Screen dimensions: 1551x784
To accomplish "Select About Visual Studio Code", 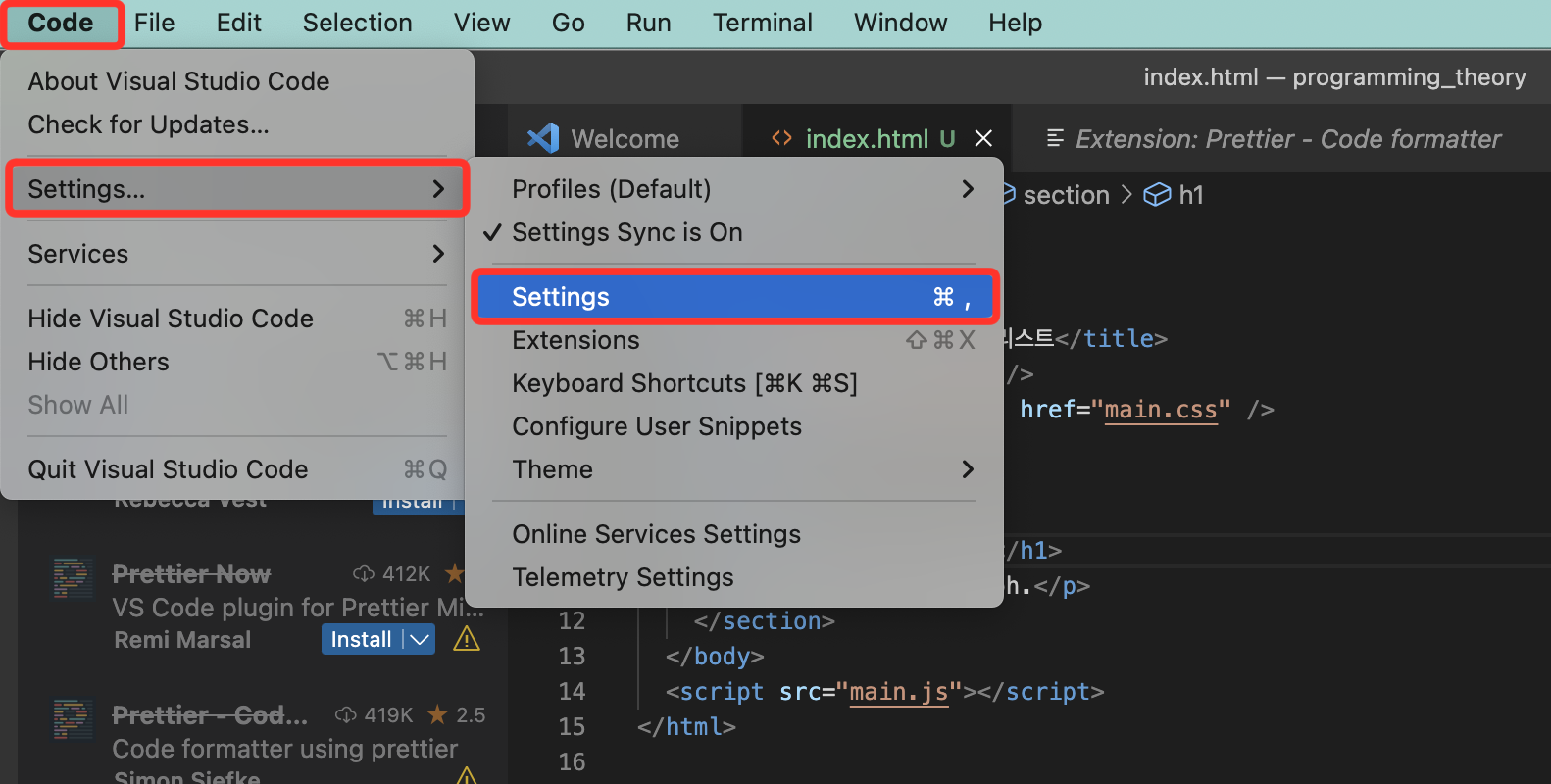I will click(x=235, y=81).
